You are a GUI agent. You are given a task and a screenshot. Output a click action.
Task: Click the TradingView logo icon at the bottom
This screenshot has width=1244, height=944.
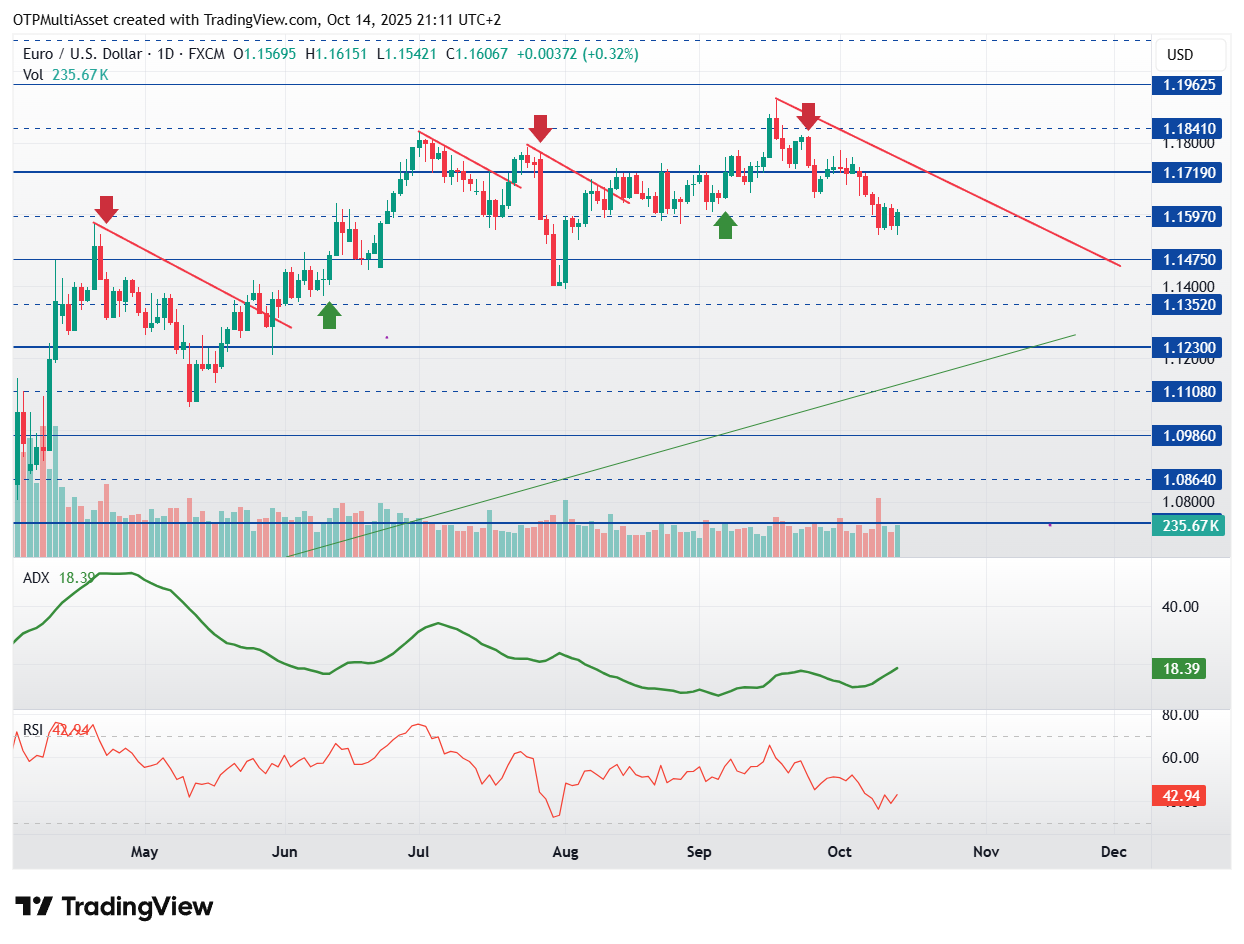click(x=34, y=907)
